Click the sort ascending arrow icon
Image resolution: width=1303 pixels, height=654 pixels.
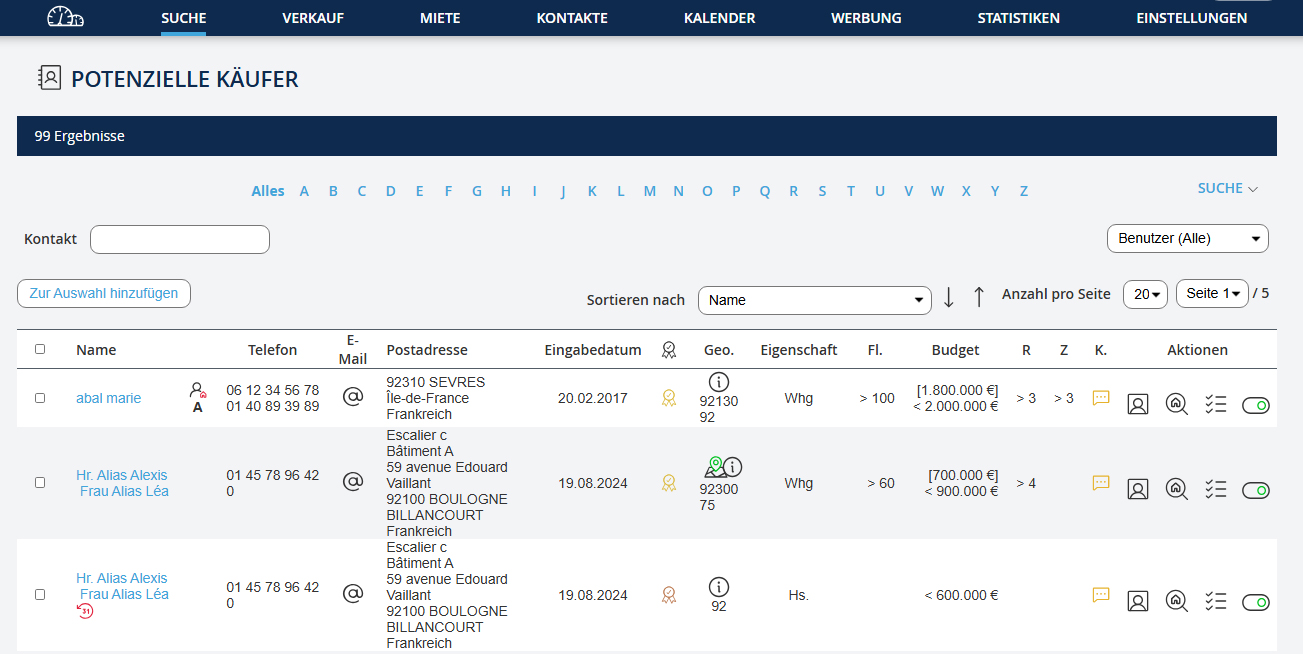click(979, 297)
